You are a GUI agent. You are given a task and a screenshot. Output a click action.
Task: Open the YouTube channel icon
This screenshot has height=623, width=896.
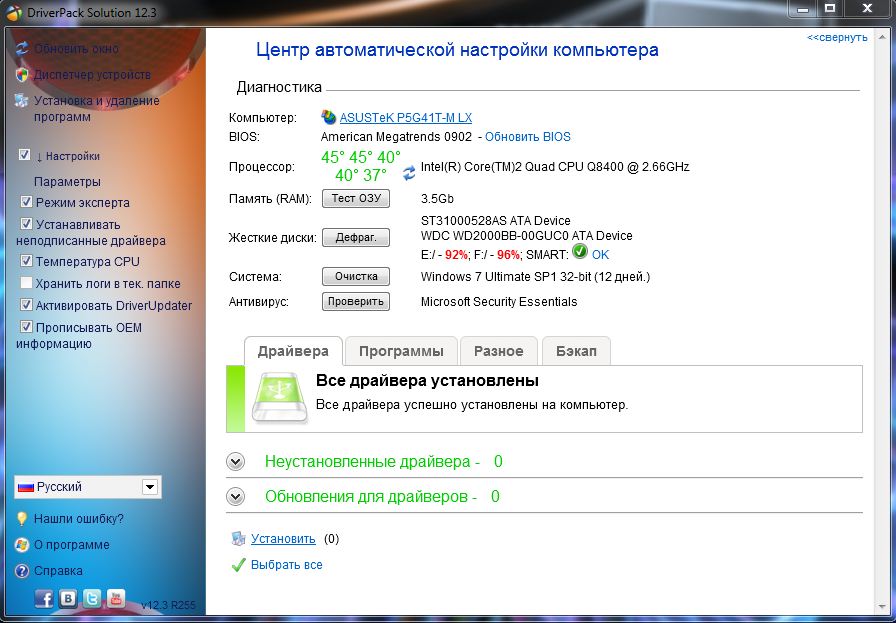116,598
